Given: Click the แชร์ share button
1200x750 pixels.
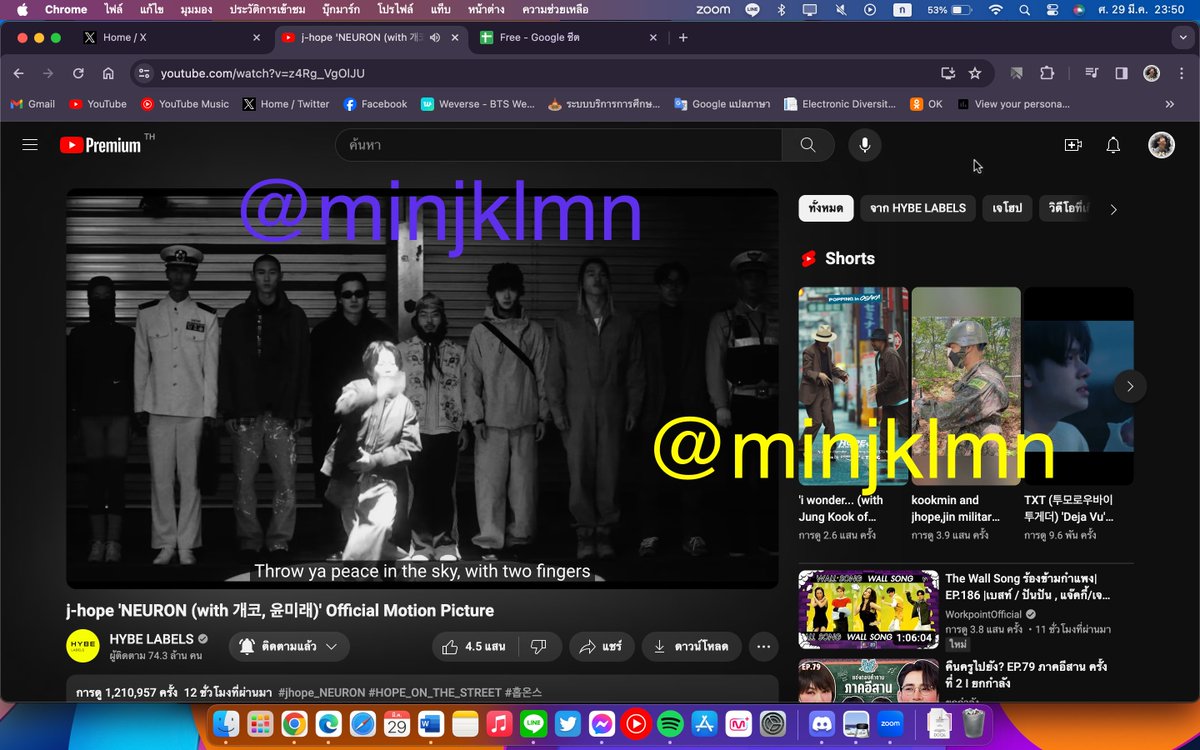Looking at the screenshot, I should coord(601,647).
